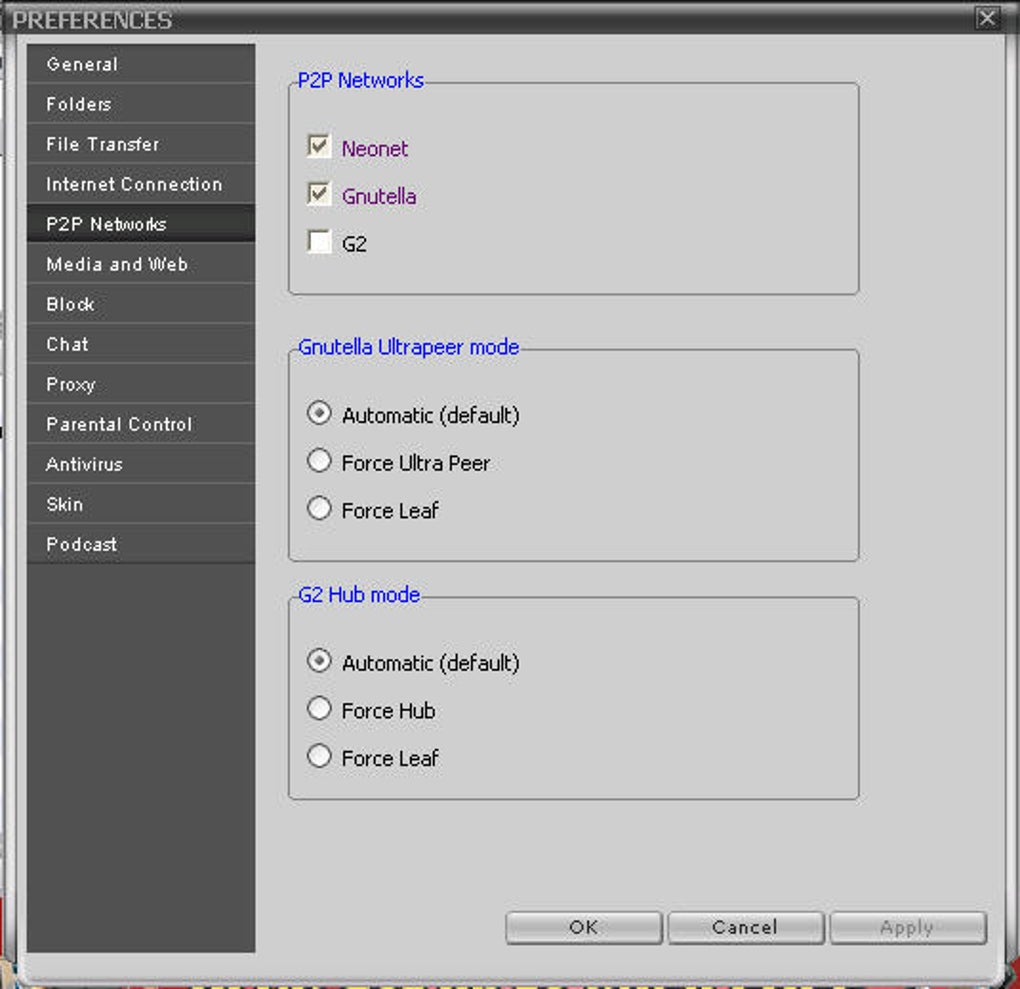Open Podcast preferences

(141, 544)
